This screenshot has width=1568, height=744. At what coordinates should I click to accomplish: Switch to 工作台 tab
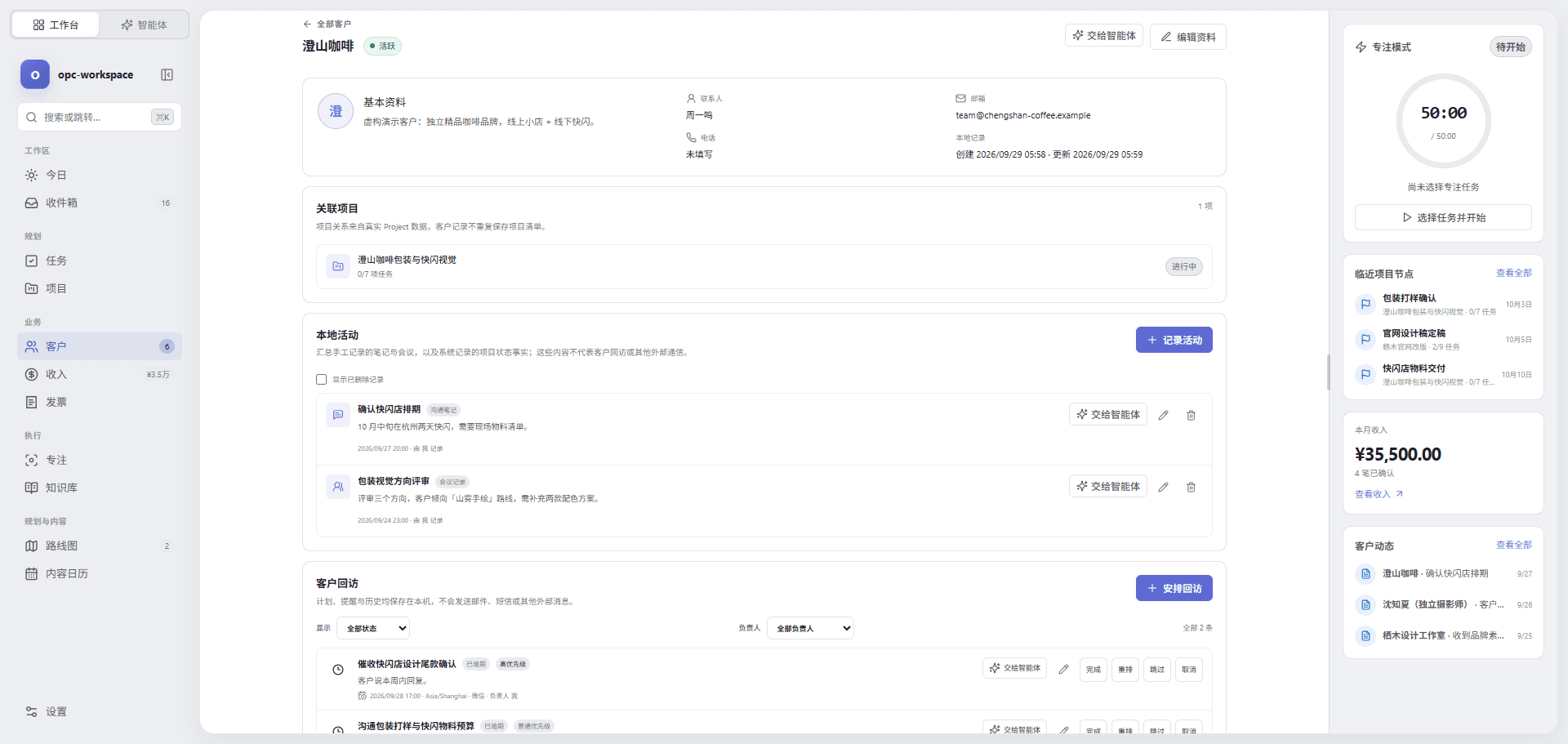[x=56, y=25]
